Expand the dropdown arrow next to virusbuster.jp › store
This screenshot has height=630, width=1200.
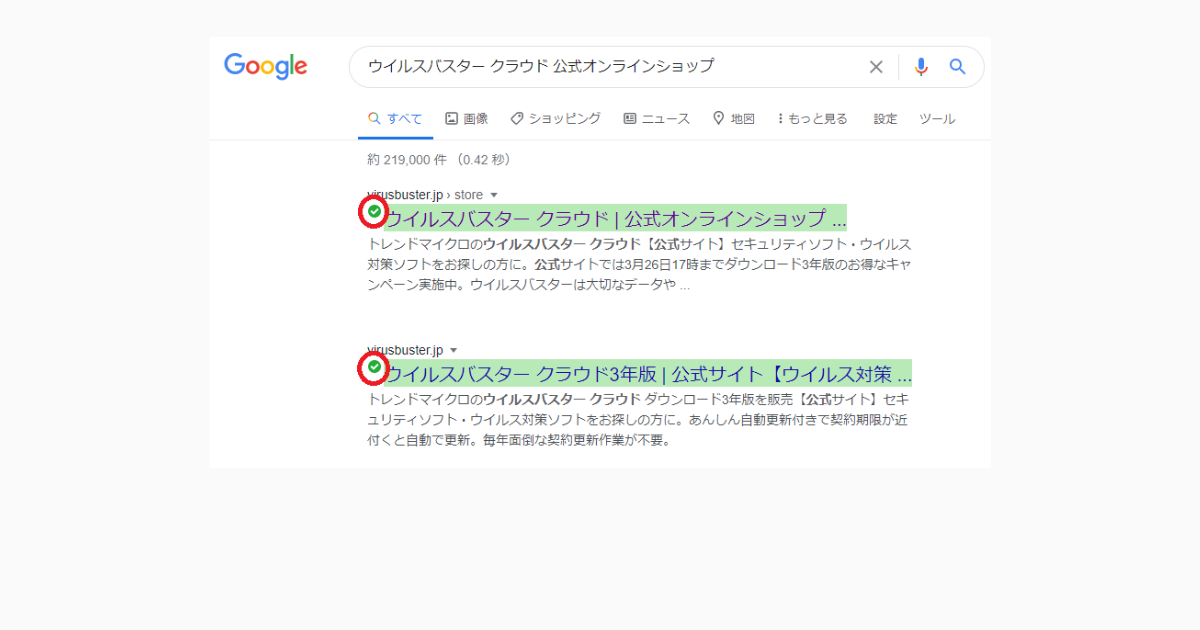pyautogui.click(x=494, y=195)
